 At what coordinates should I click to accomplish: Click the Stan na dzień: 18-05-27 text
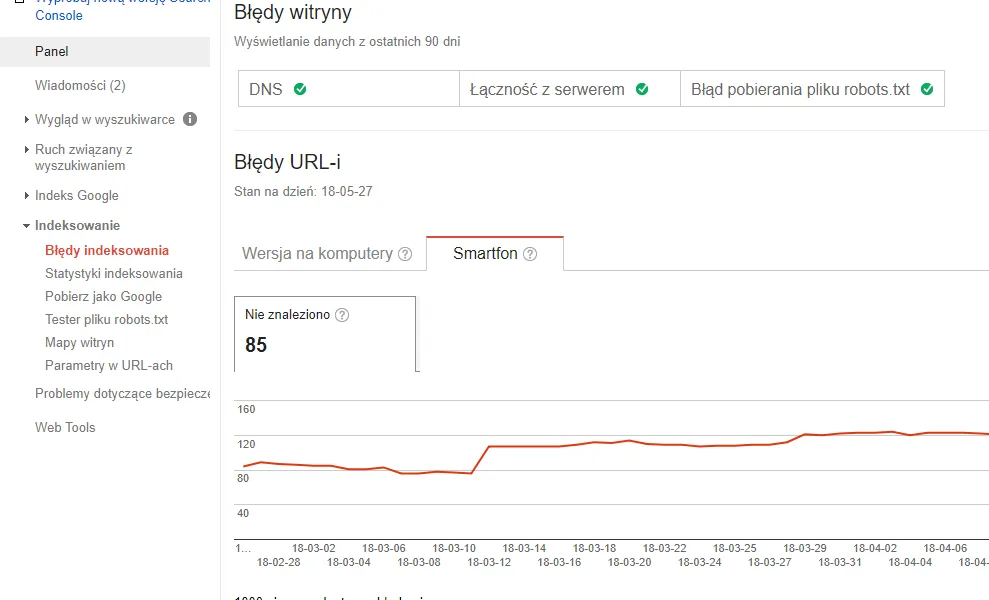[303, 192]
